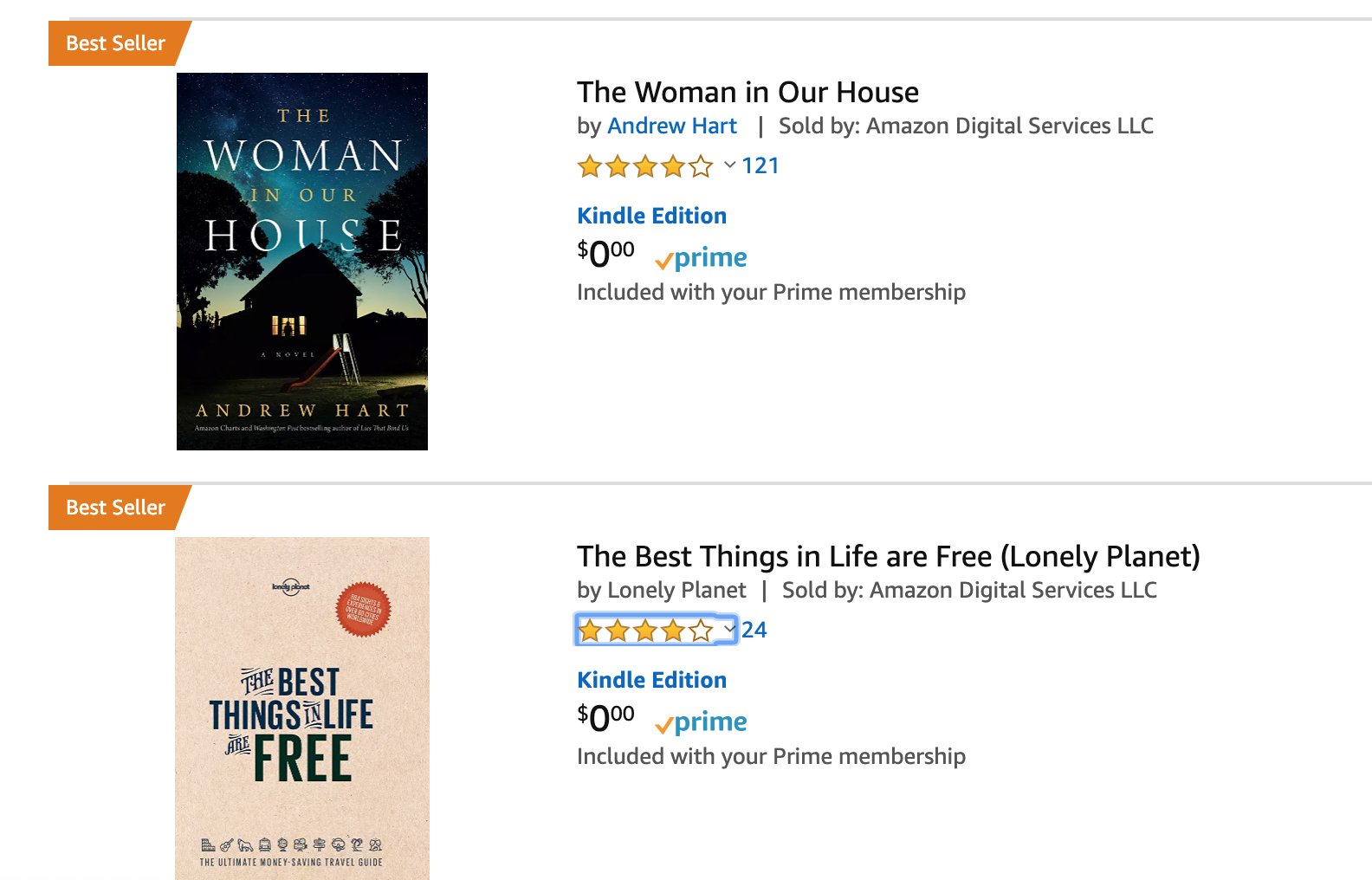Select Kindle Edition for the Lonely Planet guide
The width and height of the screenshot is (1372, 880).
coord(651,680)
